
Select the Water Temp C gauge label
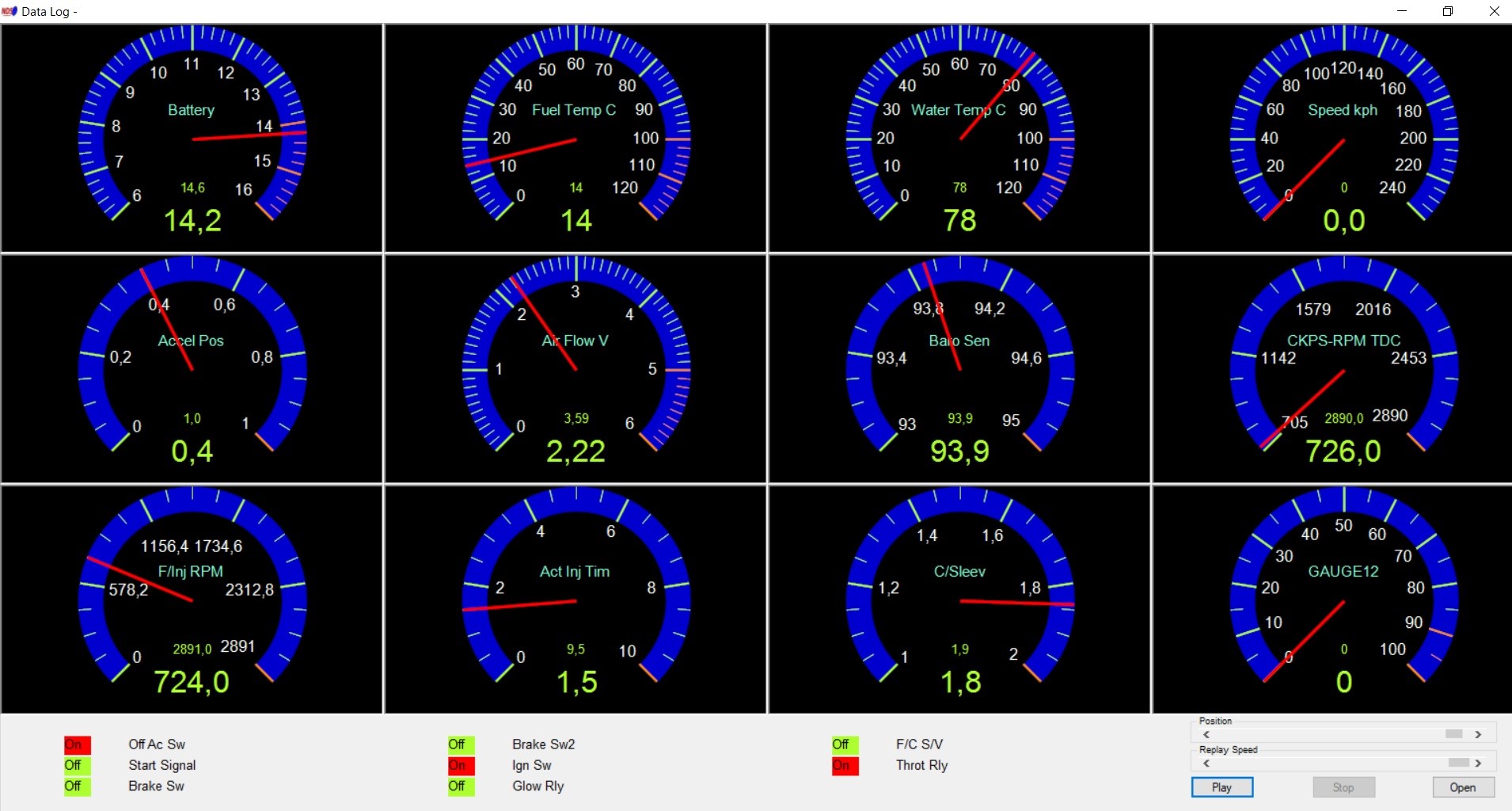[959, 110]
